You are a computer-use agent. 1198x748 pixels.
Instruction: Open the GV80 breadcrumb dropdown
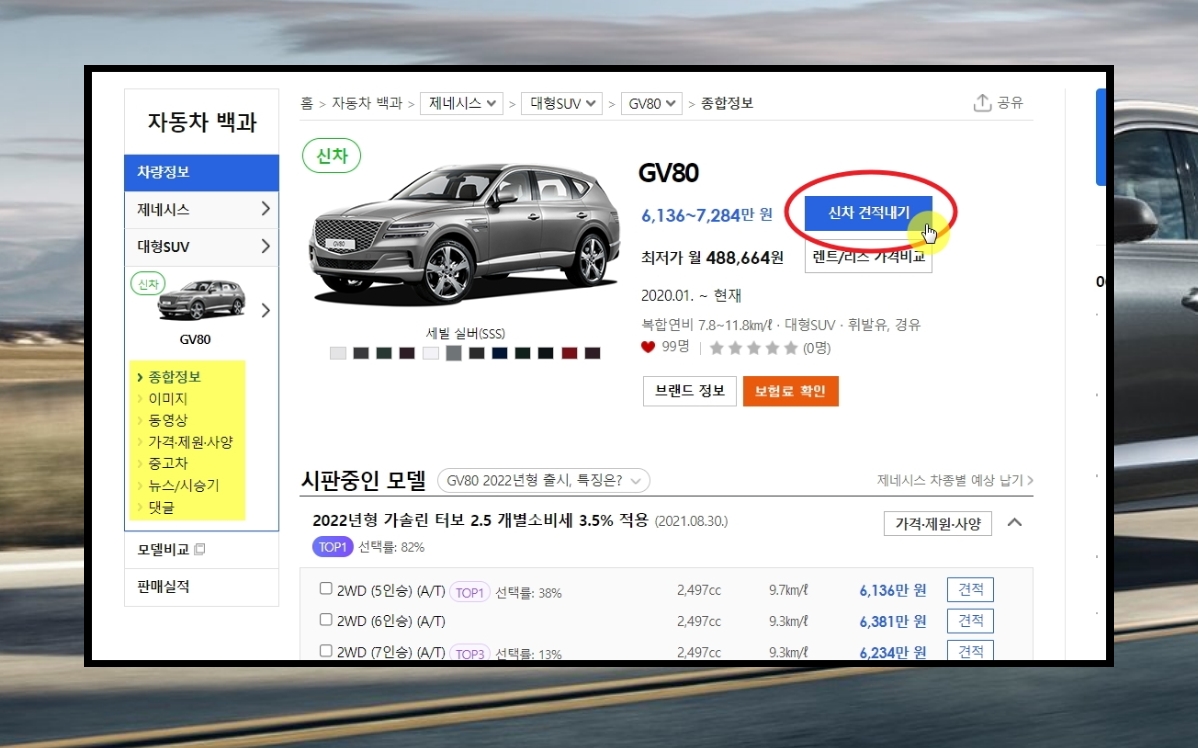pyautogui.click(x=651, y=103)
